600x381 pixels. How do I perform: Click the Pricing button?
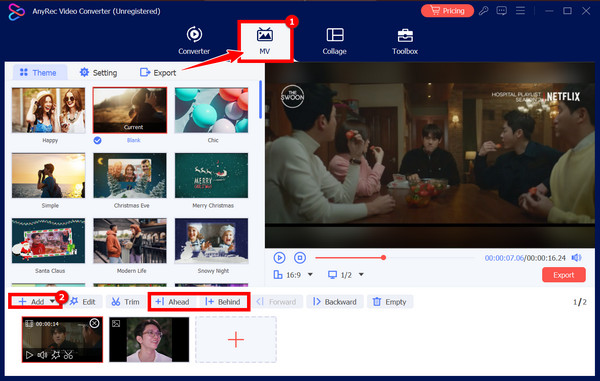[x=447, y=11]
